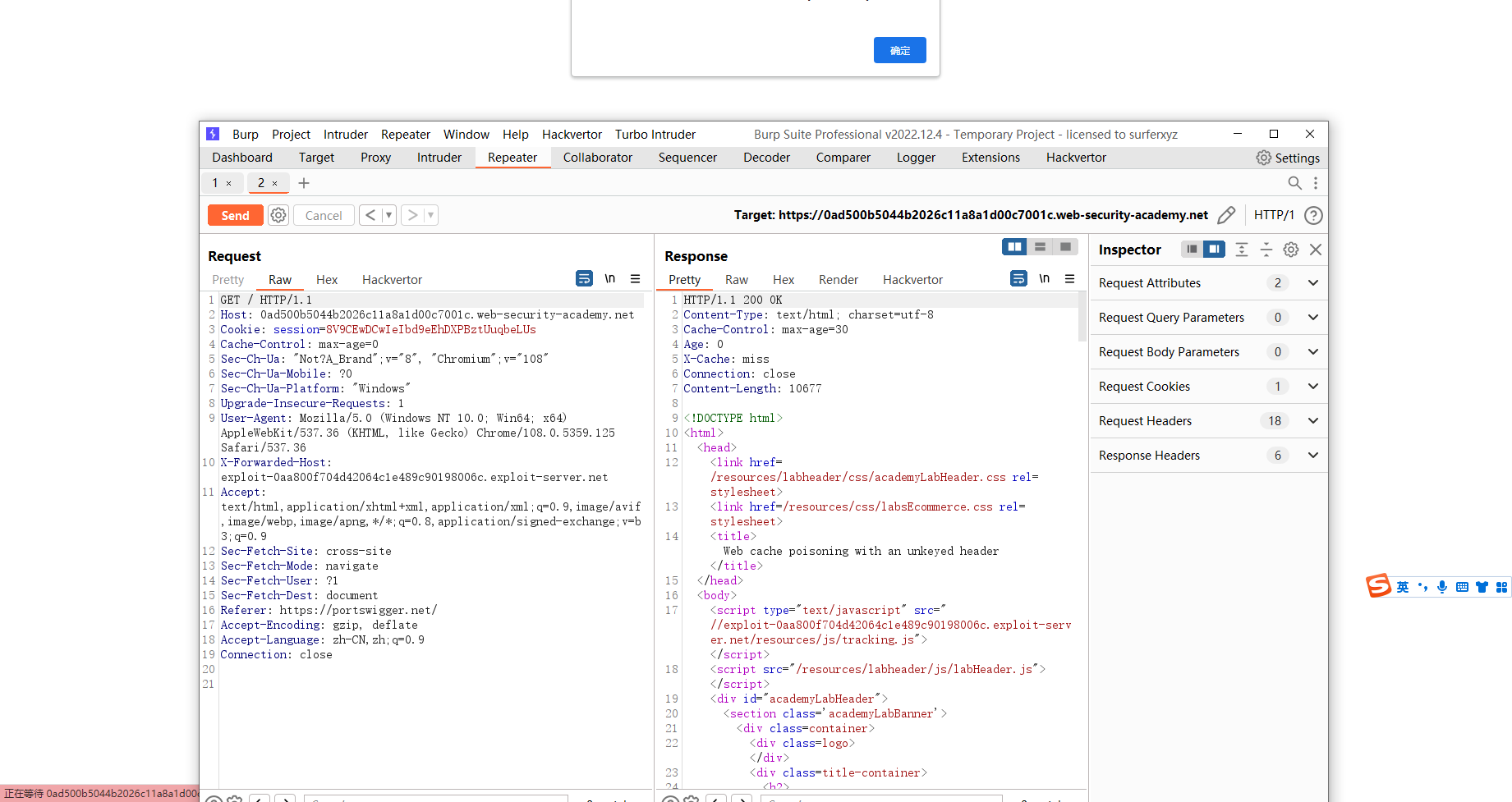This screenshot has width=1512, height=802.
Task: Close Repeater tab 1
Action: [x=229, y=183]
